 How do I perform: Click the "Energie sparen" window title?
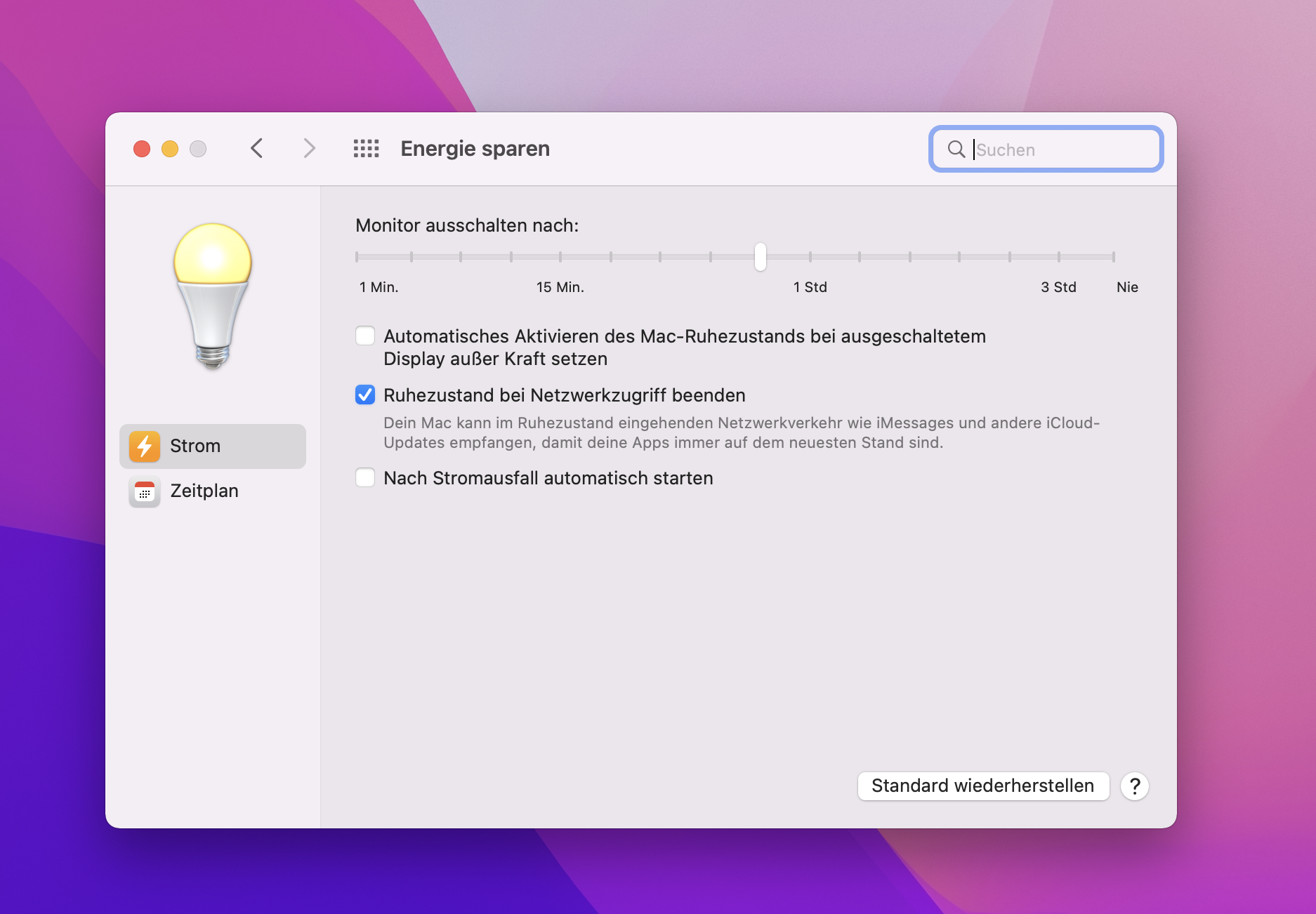pyautogui.click(x=475, y=149)
